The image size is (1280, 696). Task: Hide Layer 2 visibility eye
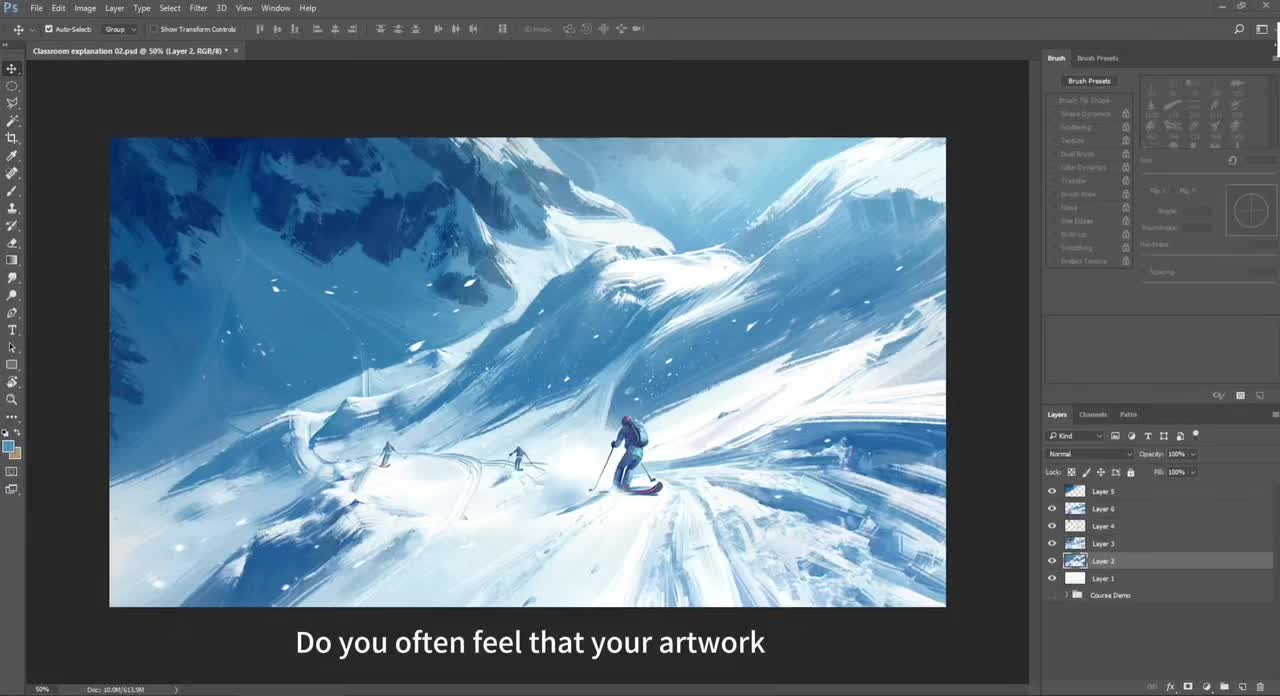tap(1051, 561)
